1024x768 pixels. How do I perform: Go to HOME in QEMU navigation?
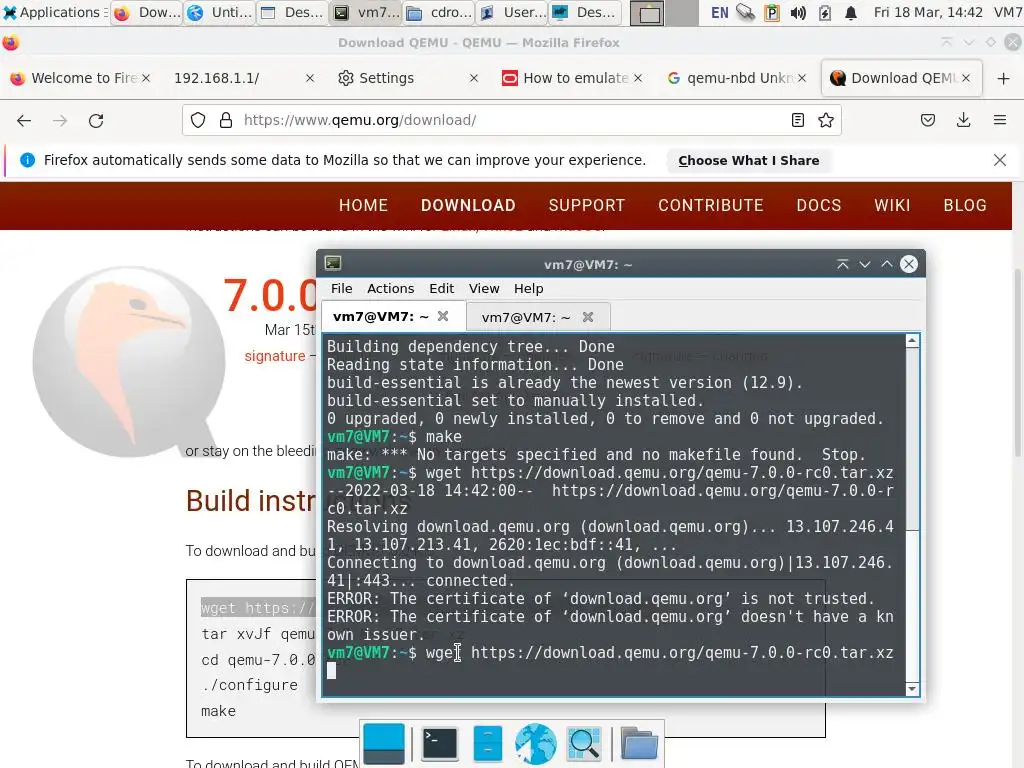363,205
